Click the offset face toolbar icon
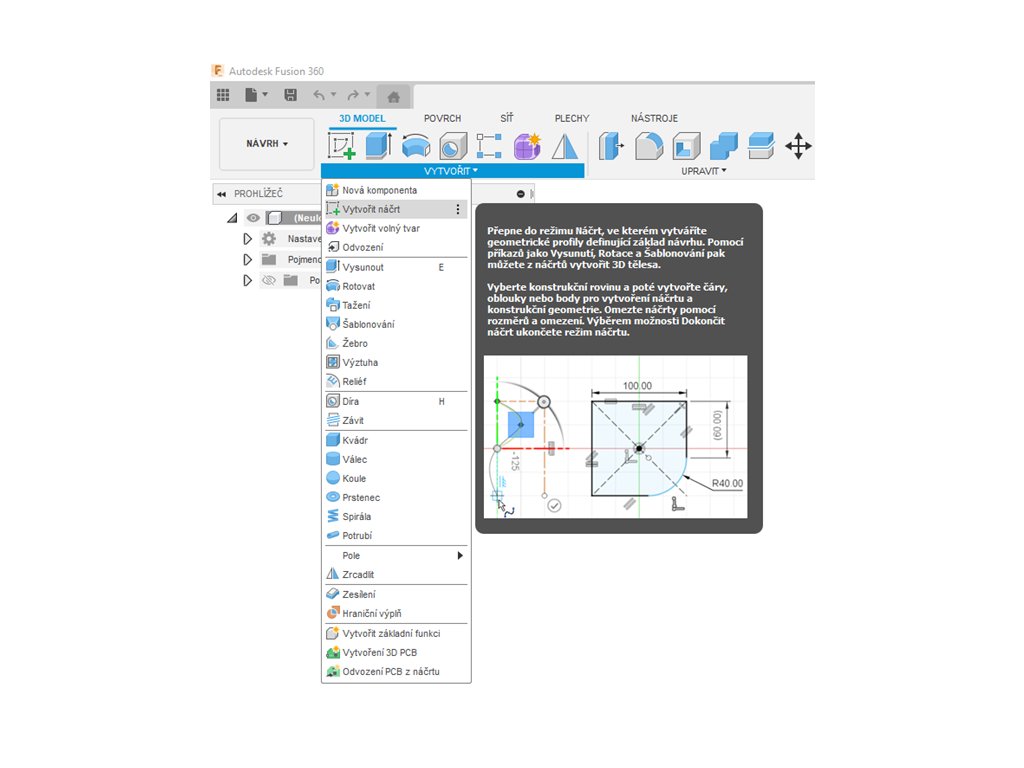1024x768 pixels. tap(761, 146)
